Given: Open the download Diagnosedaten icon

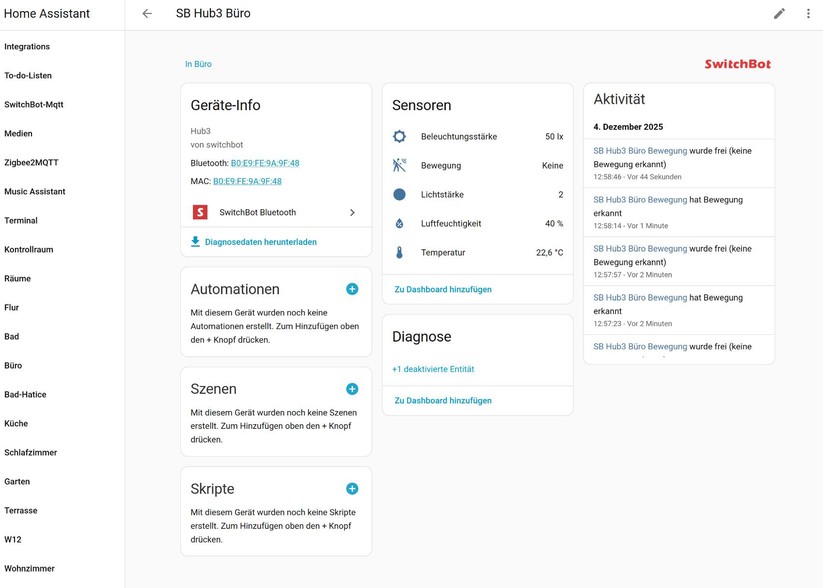Looking at the screenshot, I should click(195, 241).
